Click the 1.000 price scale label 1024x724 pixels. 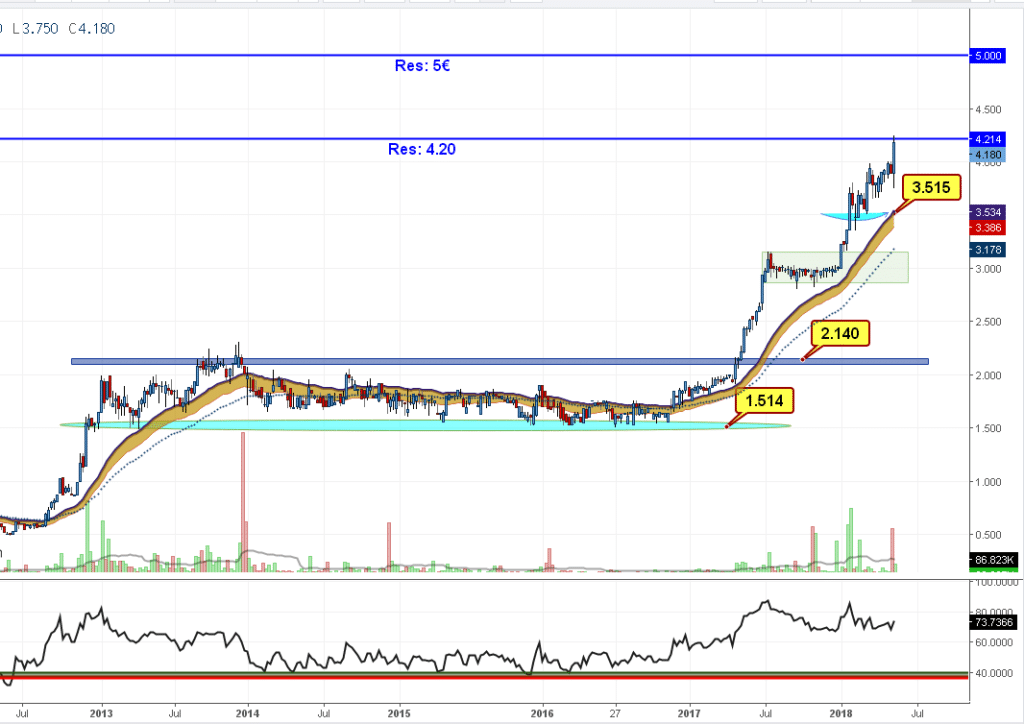[x=987, y=482]
